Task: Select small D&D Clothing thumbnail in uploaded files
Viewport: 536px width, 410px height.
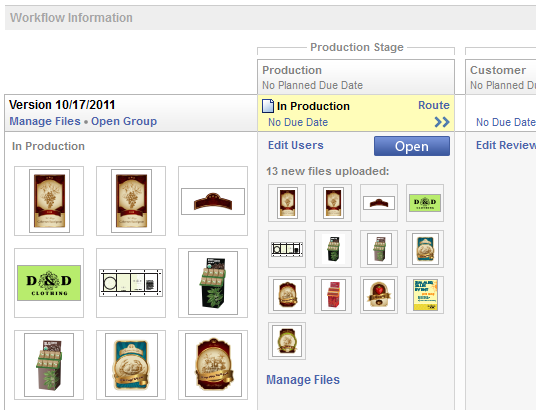Action: click(425, 203)
